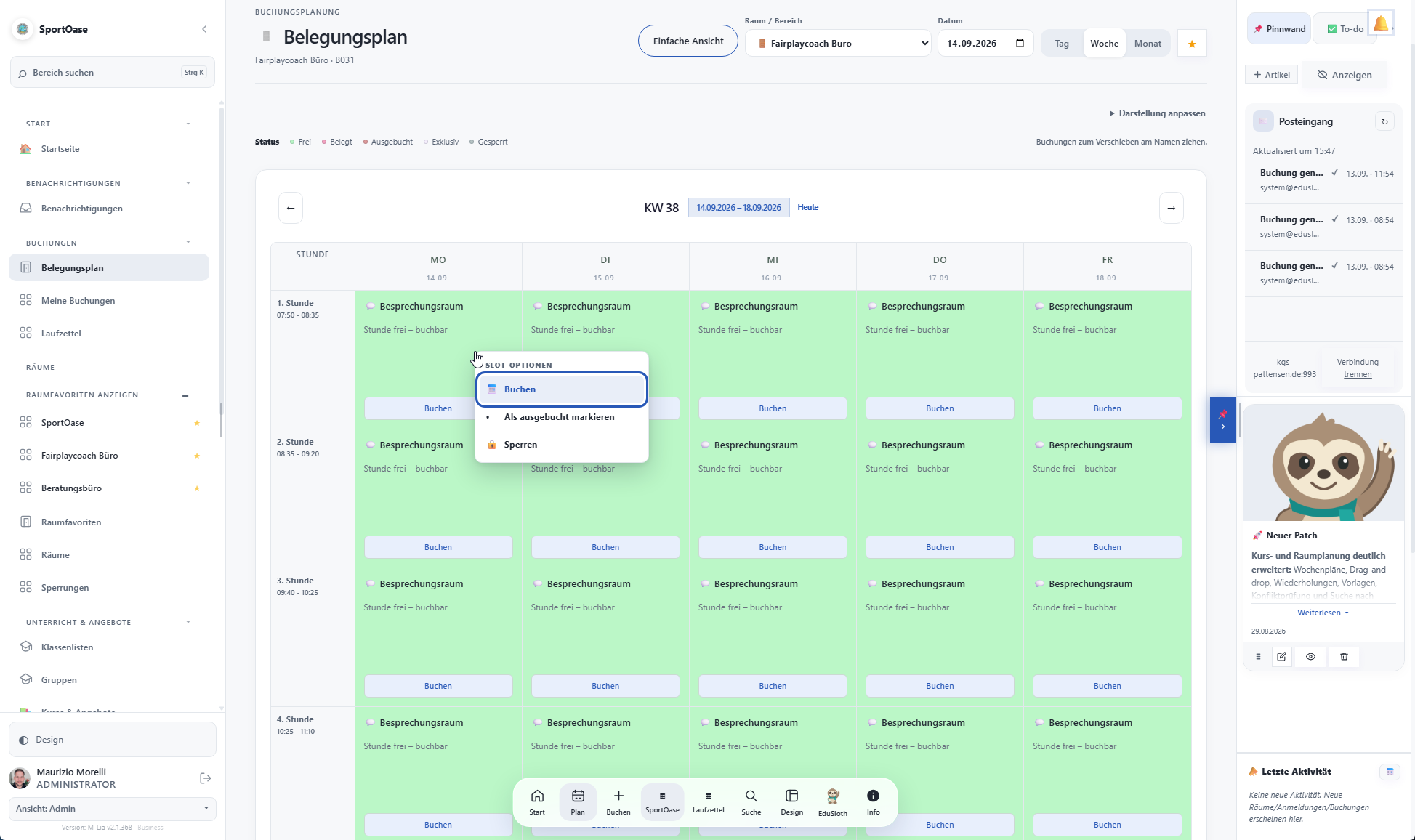Open the Raum / Bereich dropdown
The image size is (1415, 840).
tap(838, 44)
